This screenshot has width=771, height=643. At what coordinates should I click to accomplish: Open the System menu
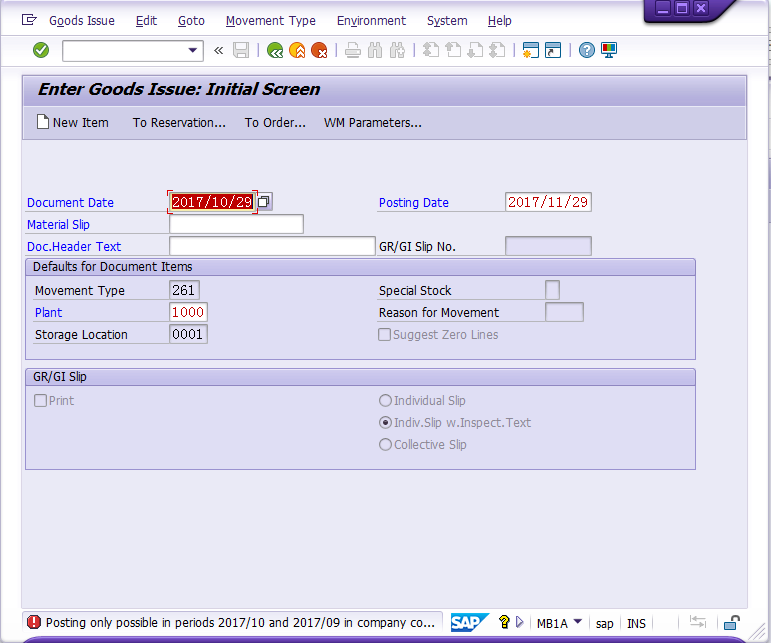[x=447, y=21]
